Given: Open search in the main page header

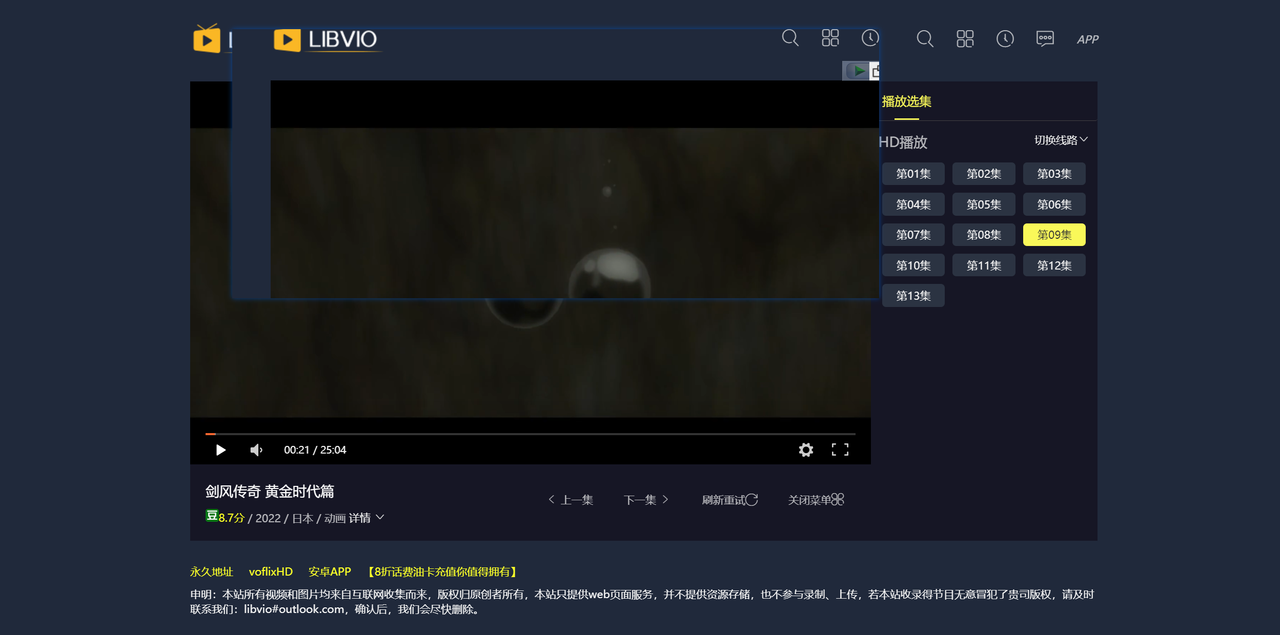Looking at the screenshot, I should click(x=925, y=39).
